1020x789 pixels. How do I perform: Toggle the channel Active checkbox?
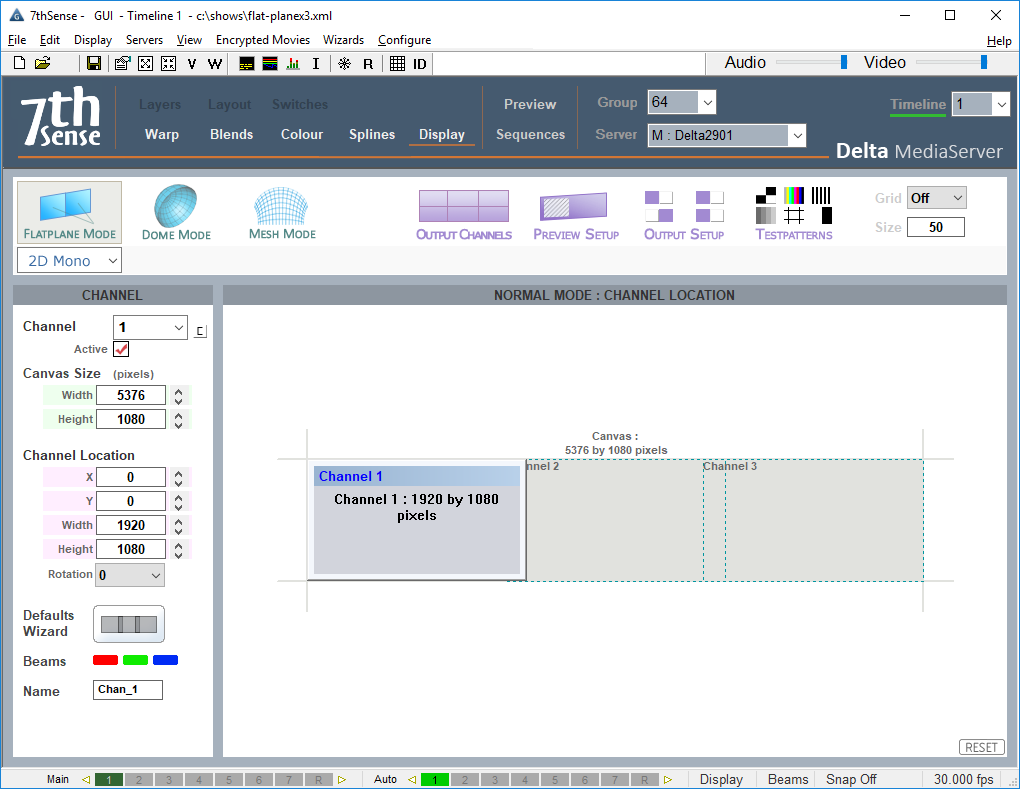pos(121,349)
